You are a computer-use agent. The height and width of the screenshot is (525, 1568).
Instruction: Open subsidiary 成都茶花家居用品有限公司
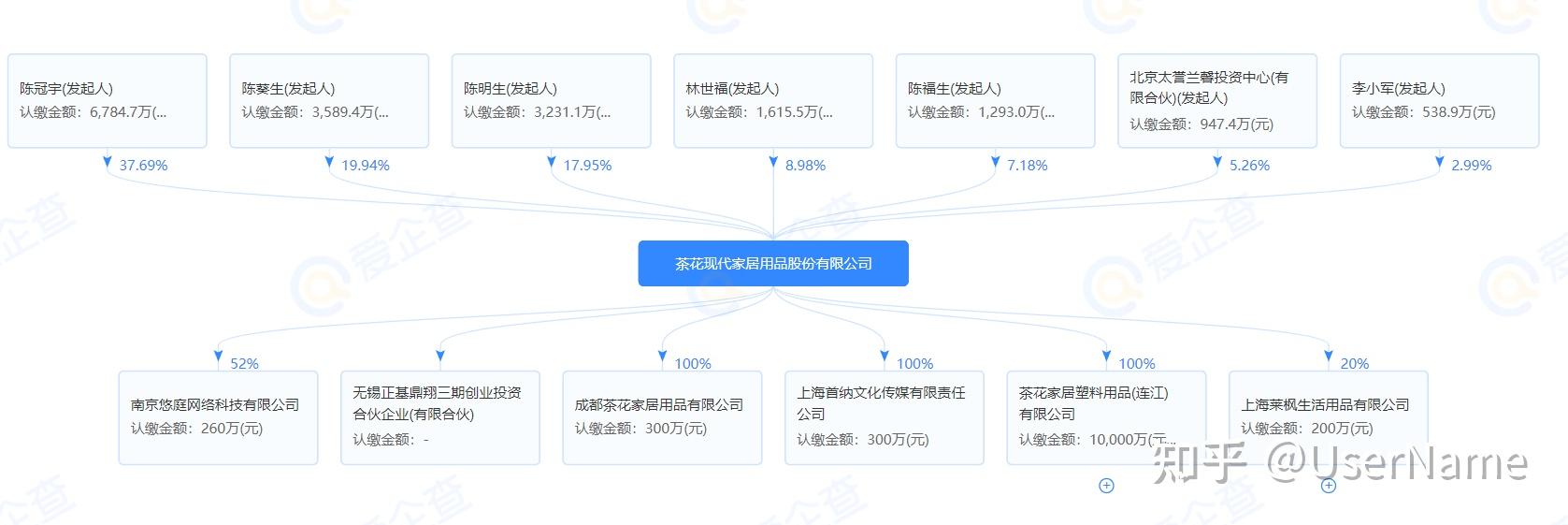662,418
